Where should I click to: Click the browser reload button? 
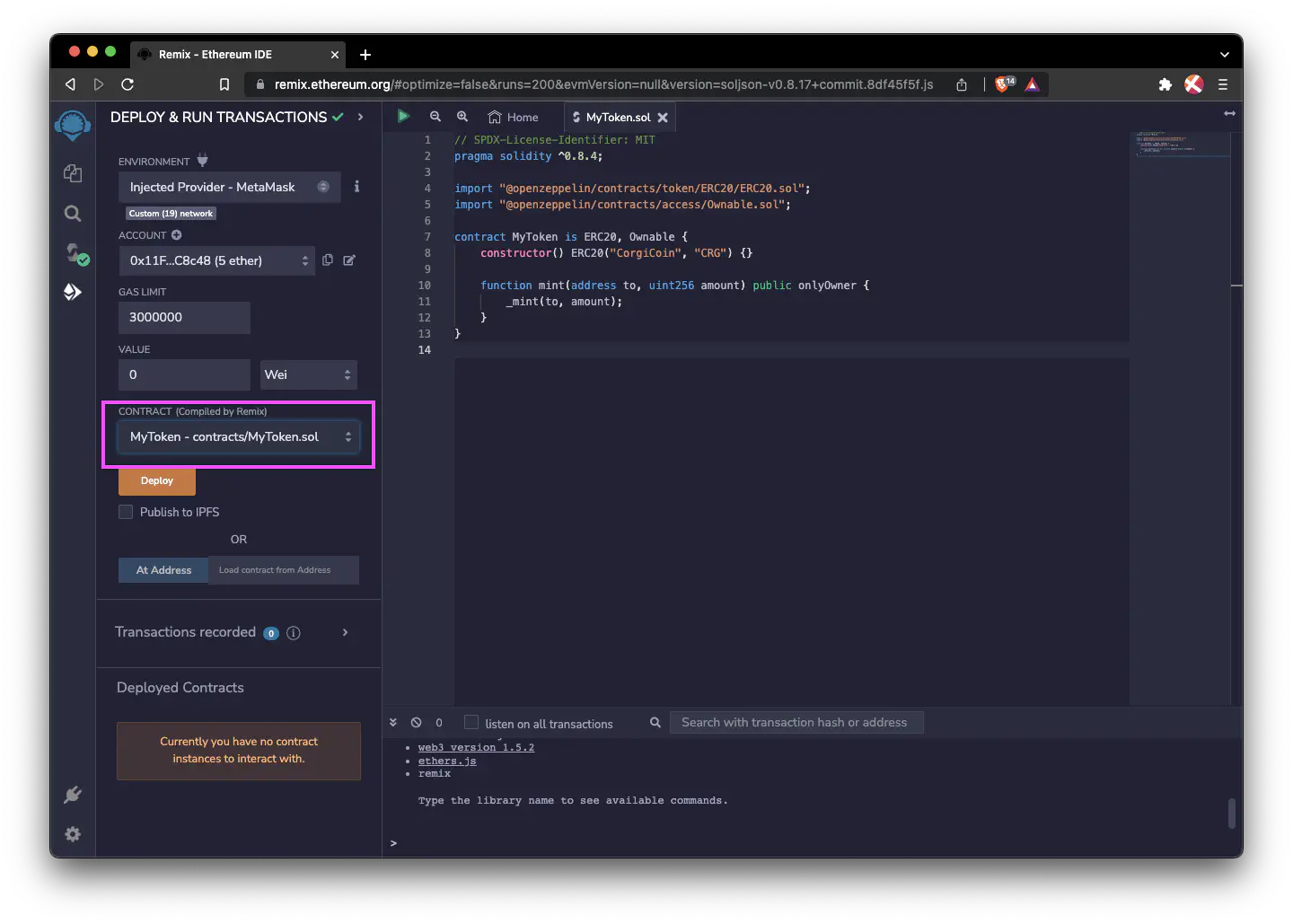[128, 84]
